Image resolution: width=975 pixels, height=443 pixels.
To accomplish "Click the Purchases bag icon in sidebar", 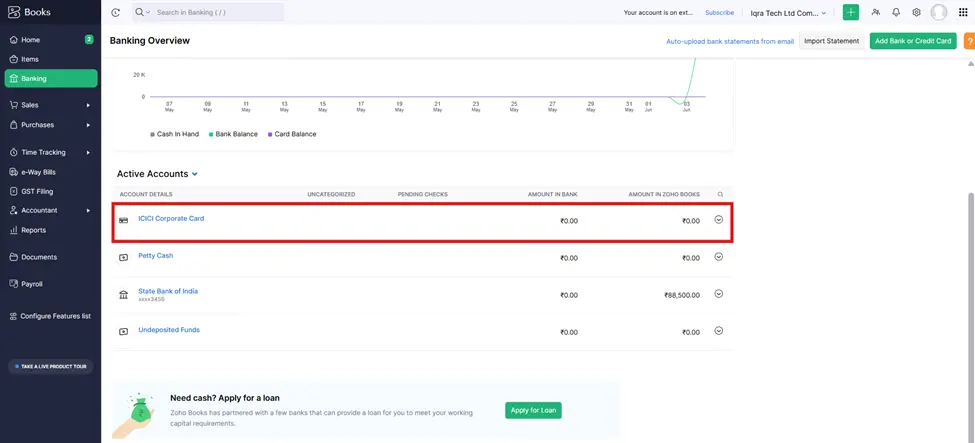I will click(14, 125).
